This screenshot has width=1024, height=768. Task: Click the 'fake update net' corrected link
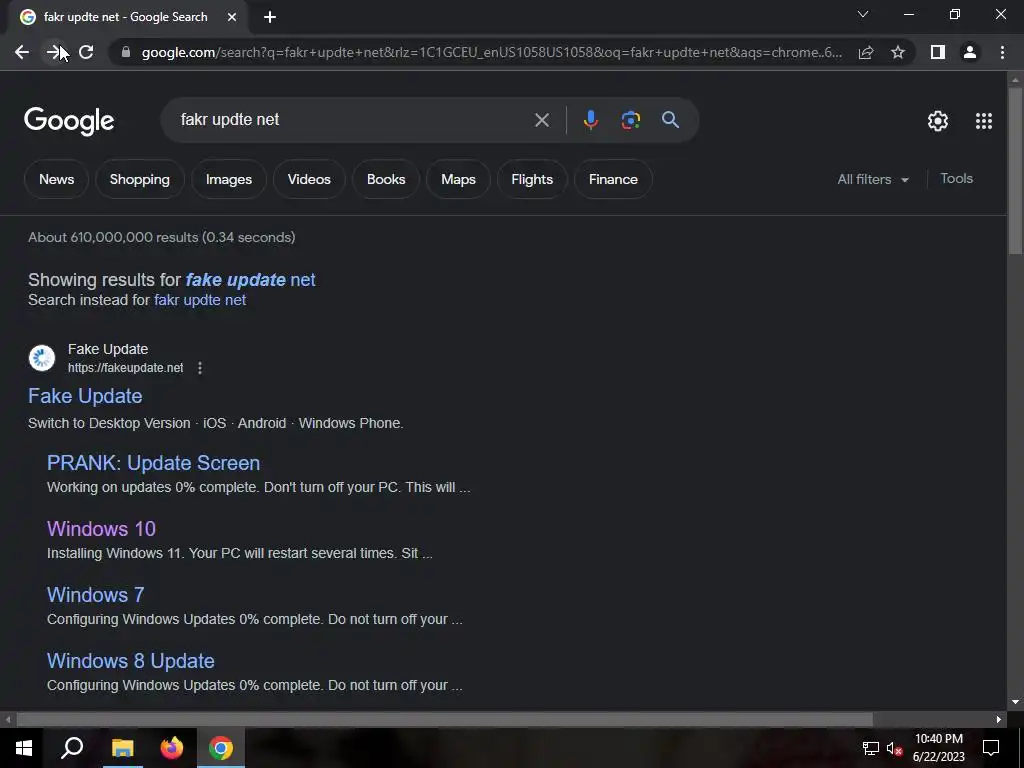[250, 280]
